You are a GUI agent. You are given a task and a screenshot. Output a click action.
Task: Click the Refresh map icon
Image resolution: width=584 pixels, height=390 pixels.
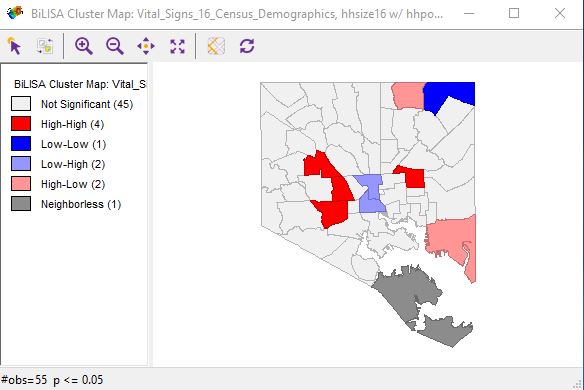[247, 46]
